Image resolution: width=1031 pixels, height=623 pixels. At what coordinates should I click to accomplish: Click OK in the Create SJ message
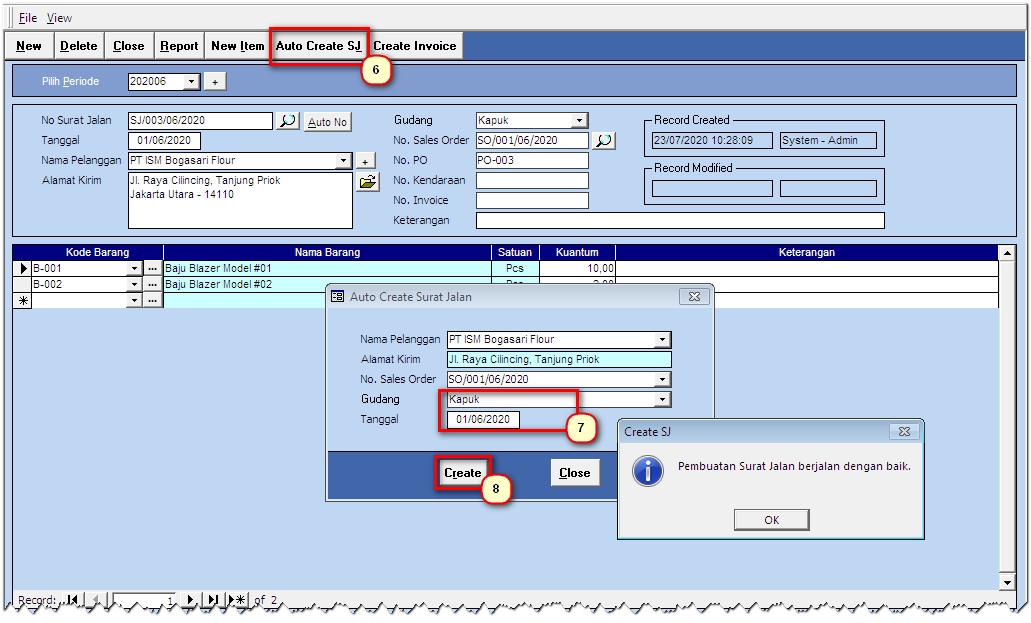pos(771,520)
